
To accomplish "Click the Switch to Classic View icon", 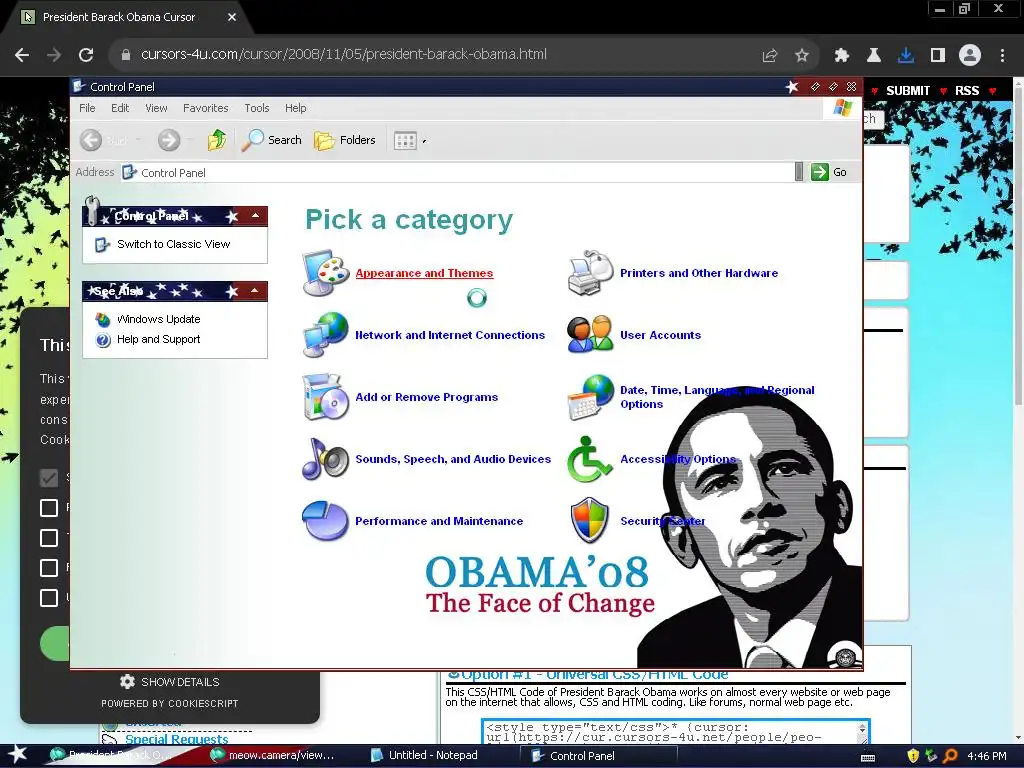I will pyautogui.click(x=103, y=244).
